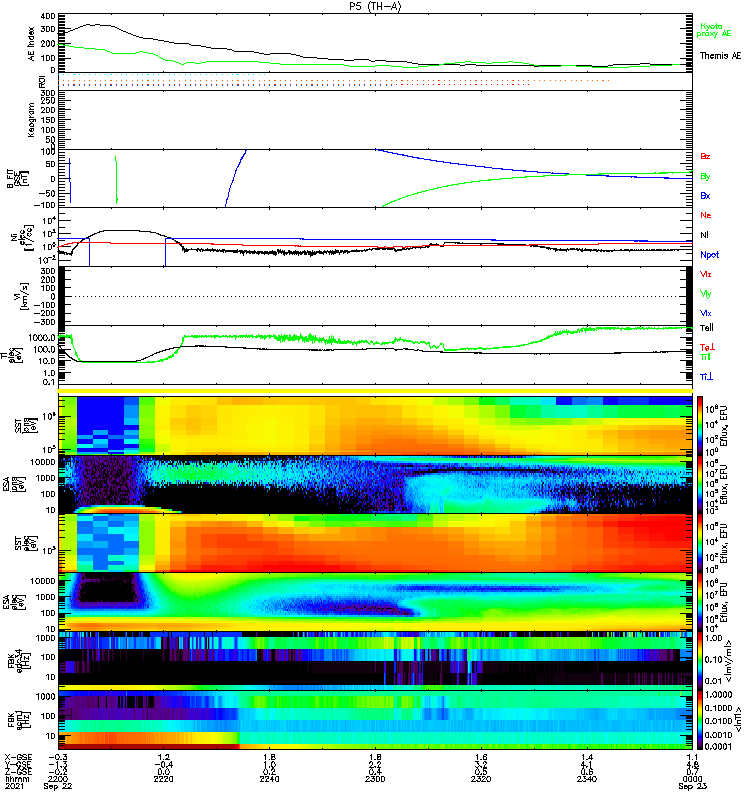
Task: Click the 0.1000 color bar tick value
Action: click(718, 708)
